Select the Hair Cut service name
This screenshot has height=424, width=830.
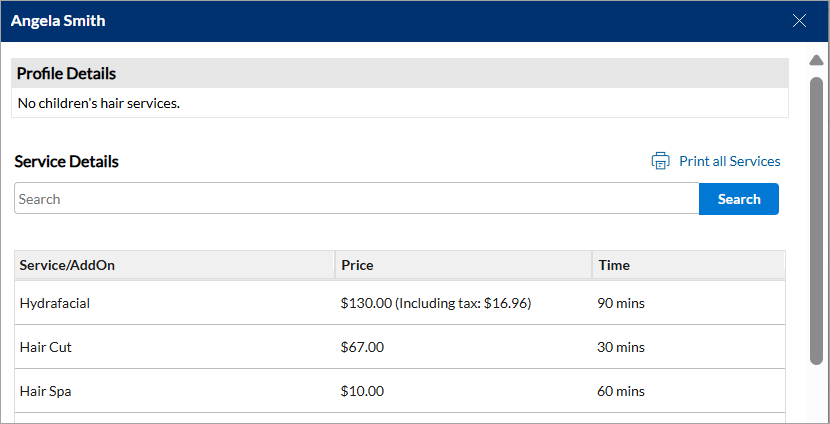click(x=46, y=347)
